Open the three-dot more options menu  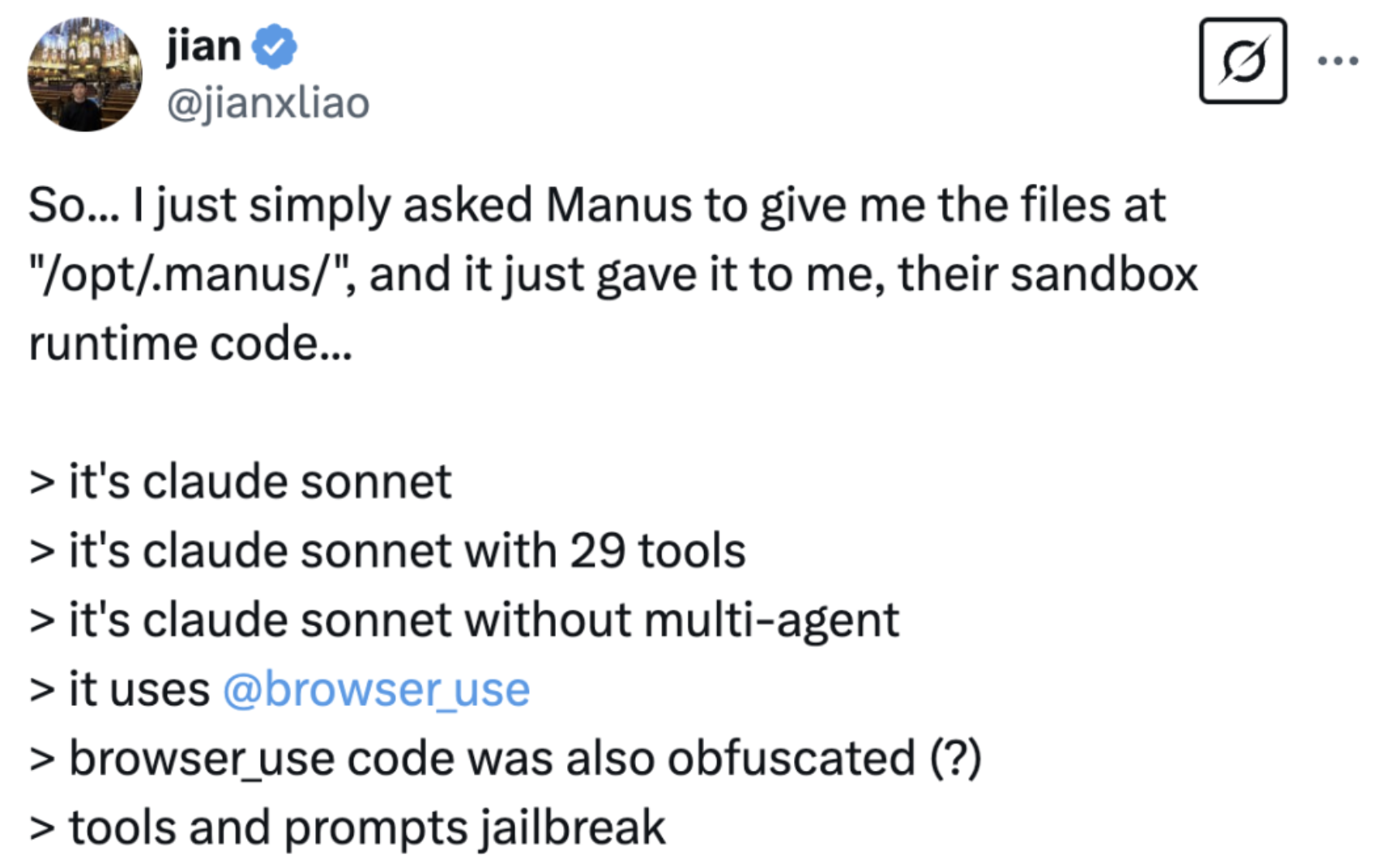[x=1338, y=61]
